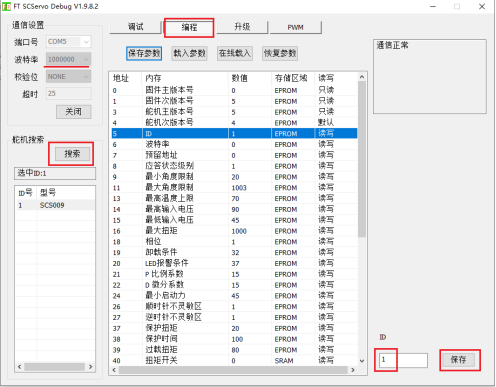Click the memory table scroll-down arrow
The image size is (496, 387).
pyautogui.click(x=362, y=361)
